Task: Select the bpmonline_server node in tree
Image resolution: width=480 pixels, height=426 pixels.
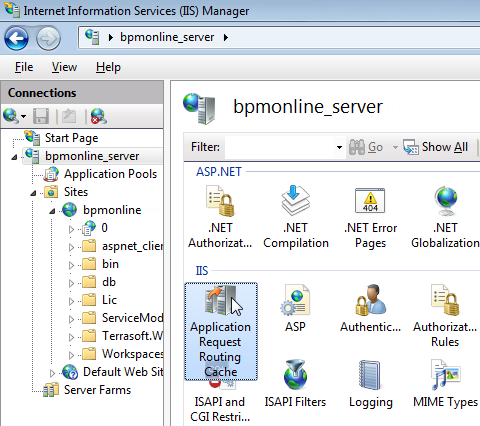Action: (92, 156)
